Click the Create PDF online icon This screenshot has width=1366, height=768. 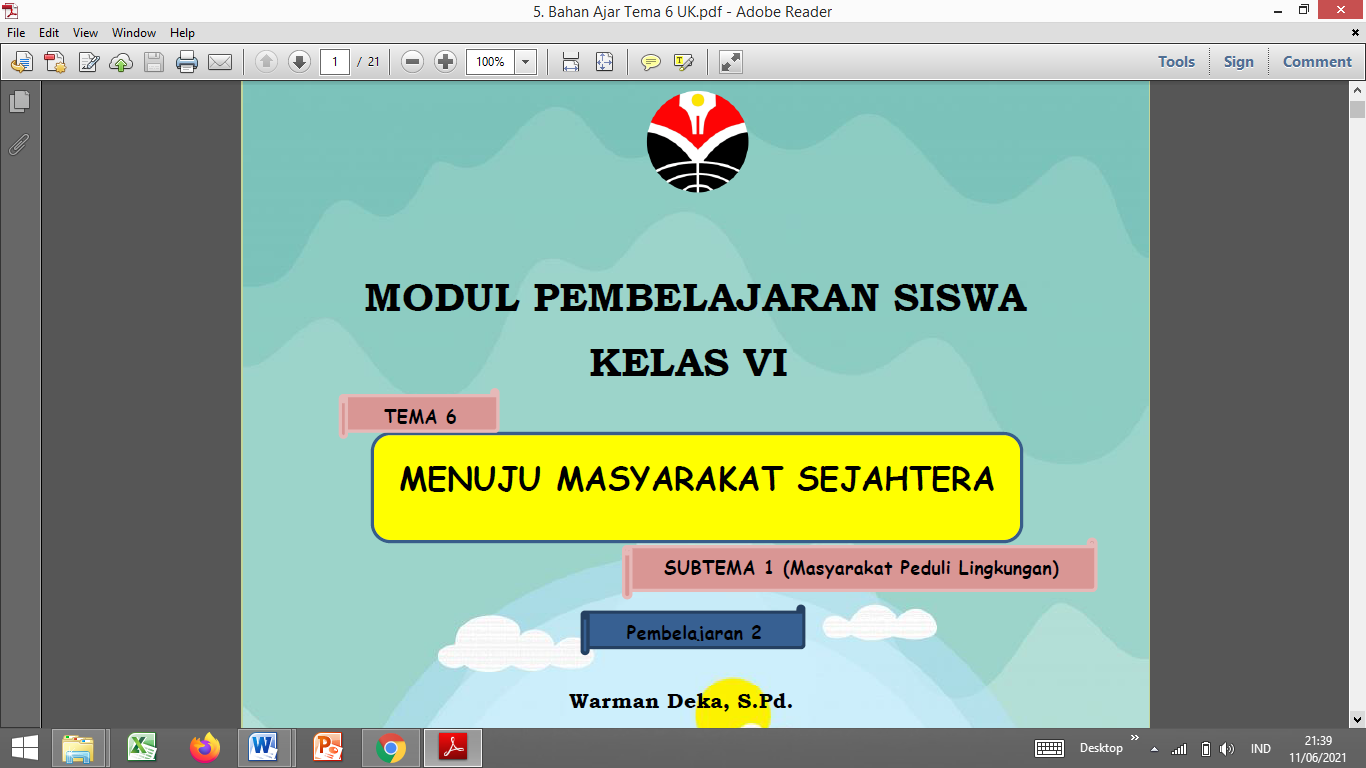tap(54, 62)
